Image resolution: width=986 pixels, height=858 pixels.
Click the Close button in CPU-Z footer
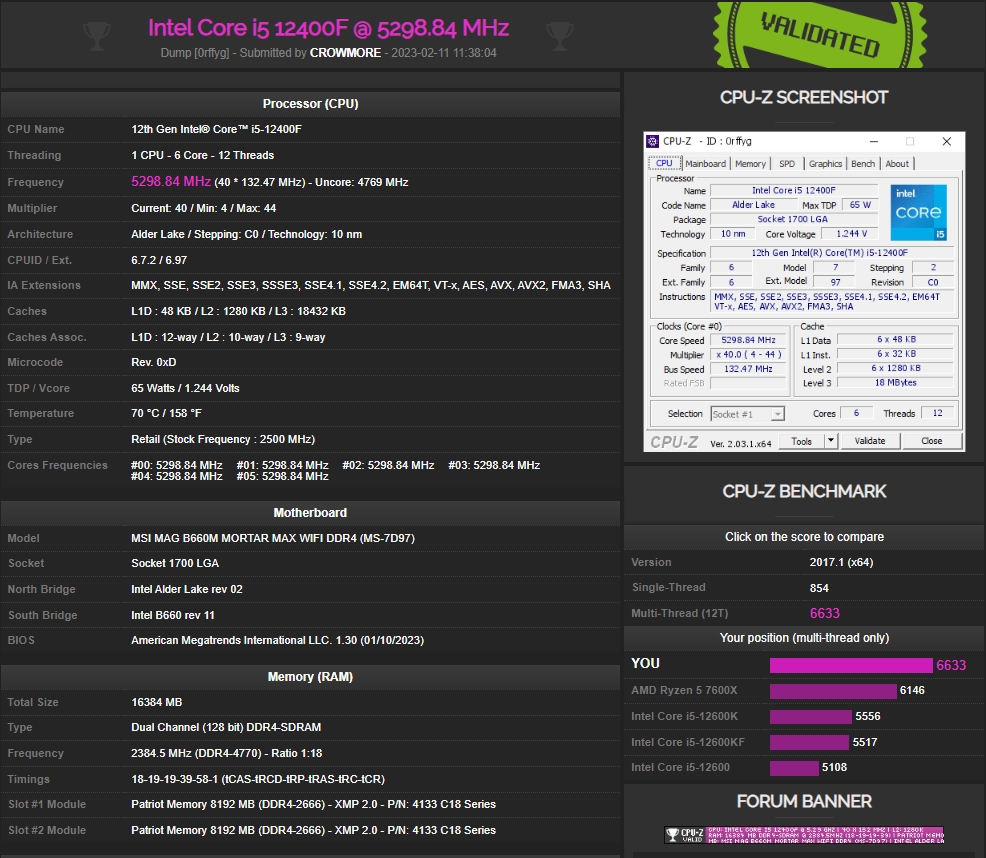(x=931, y=441)
